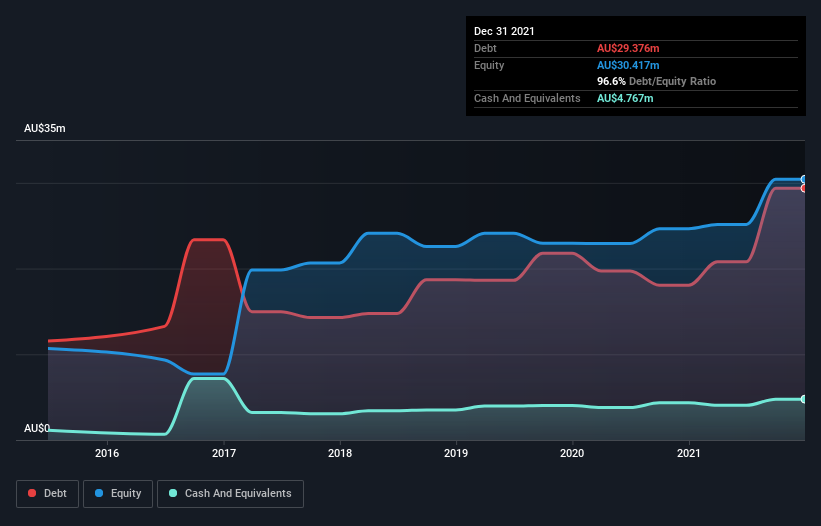This screenshot has width=821, height=526.
Task: Toggle the Equity series legend button
Action: click(118, 494)
